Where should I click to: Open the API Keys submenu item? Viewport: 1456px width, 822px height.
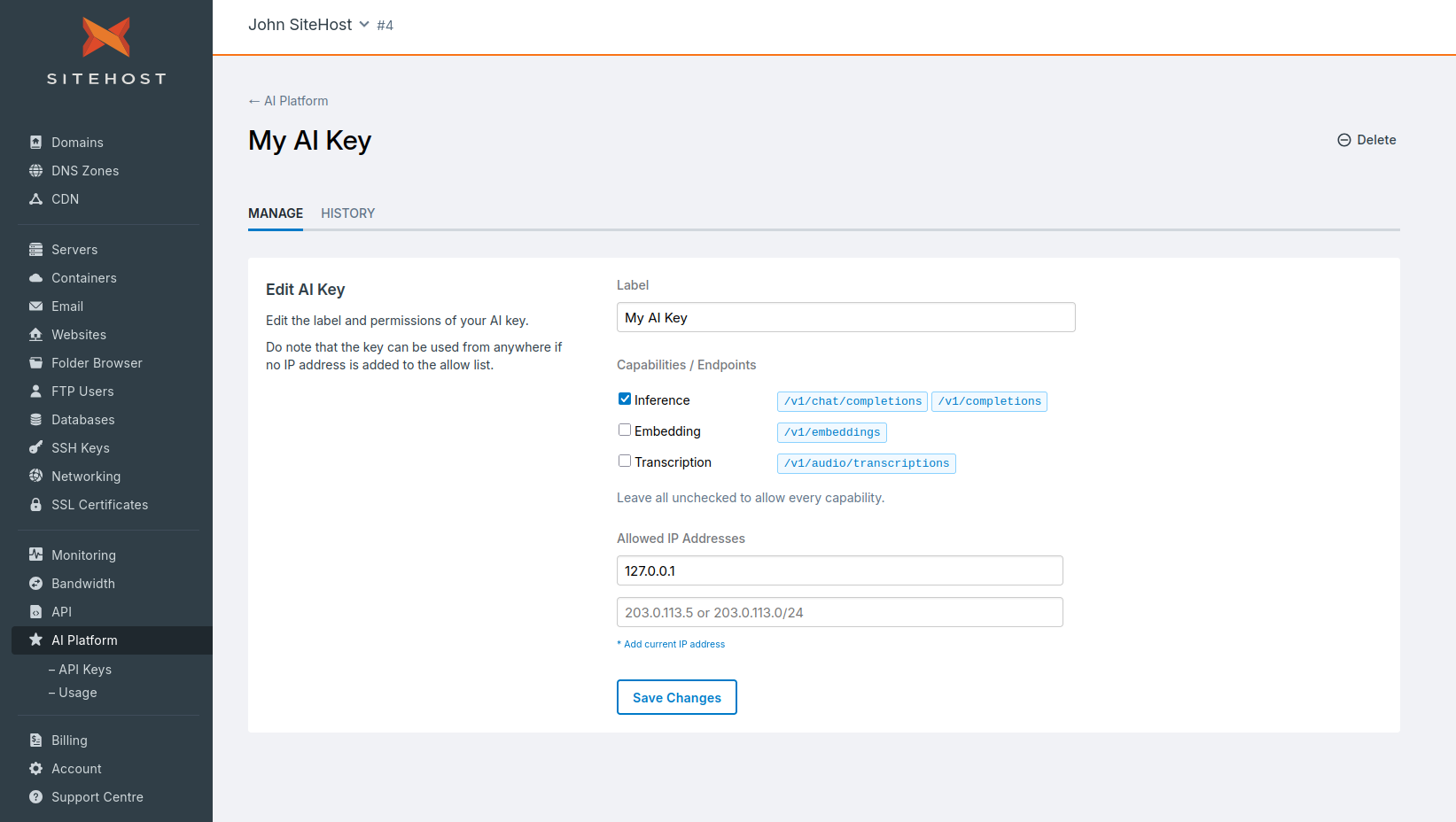(x=80, y=670)
